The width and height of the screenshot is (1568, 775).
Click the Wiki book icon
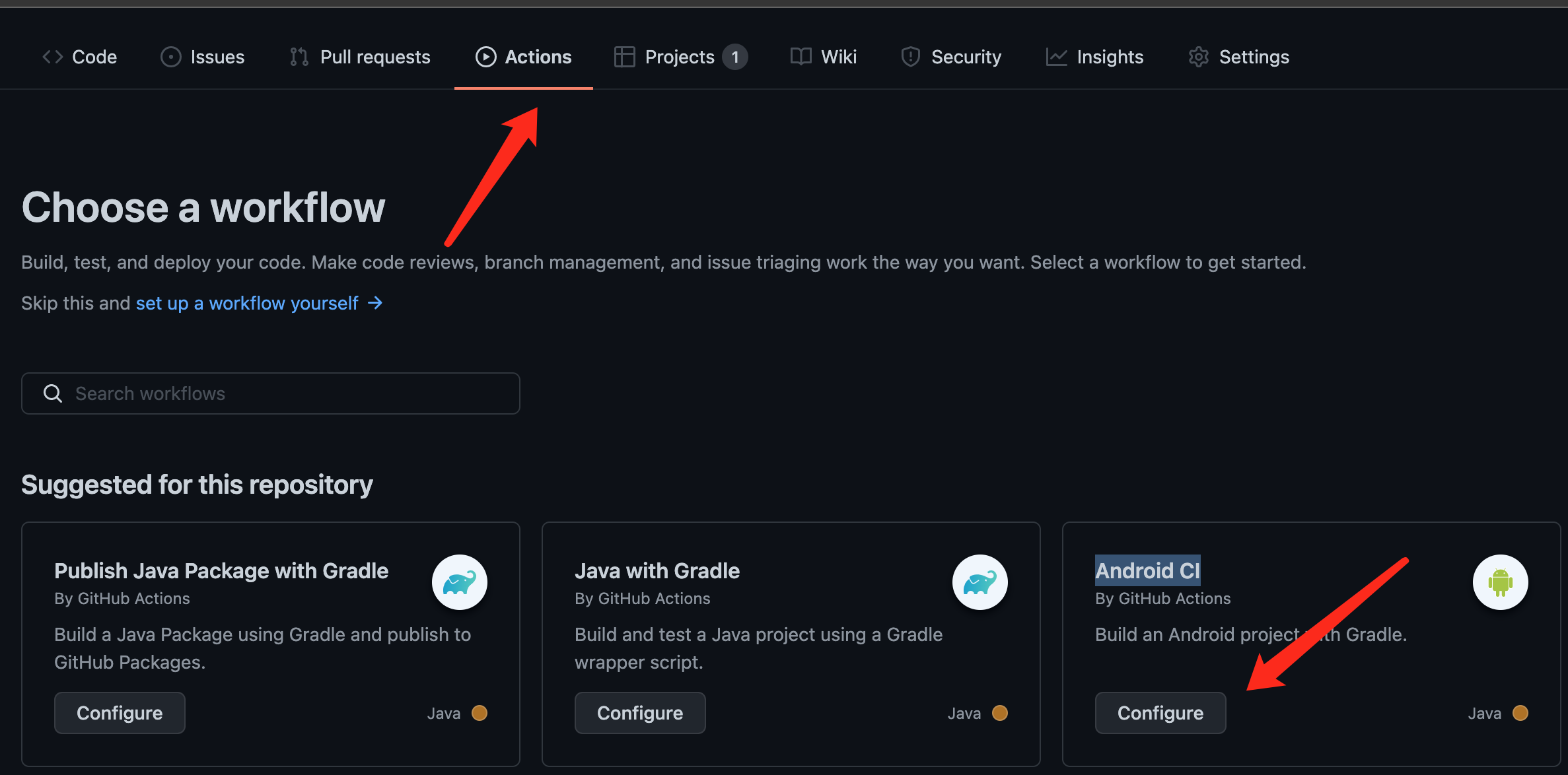click(x=801, y=57)
